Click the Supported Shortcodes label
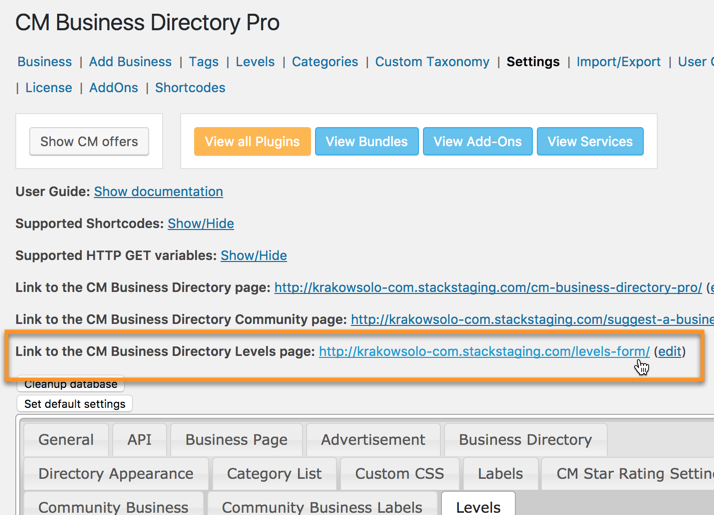The image size is (714, 515). point(90,224)
